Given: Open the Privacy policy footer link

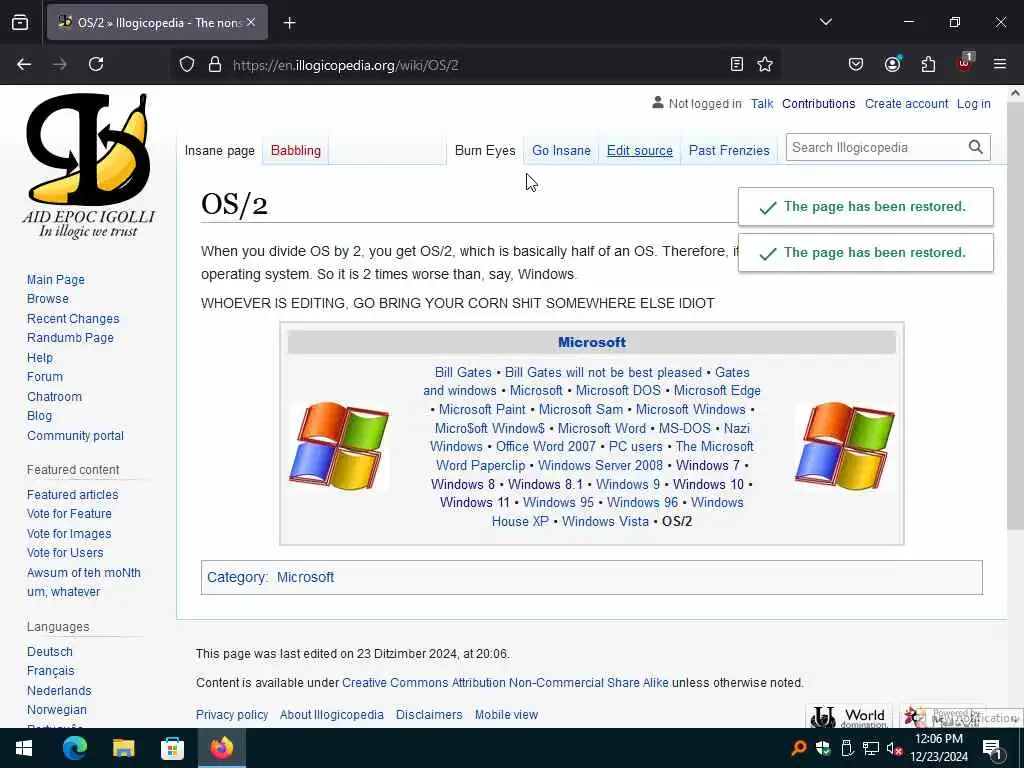Looking at the screenshot, I should click(x=232, y=714).
